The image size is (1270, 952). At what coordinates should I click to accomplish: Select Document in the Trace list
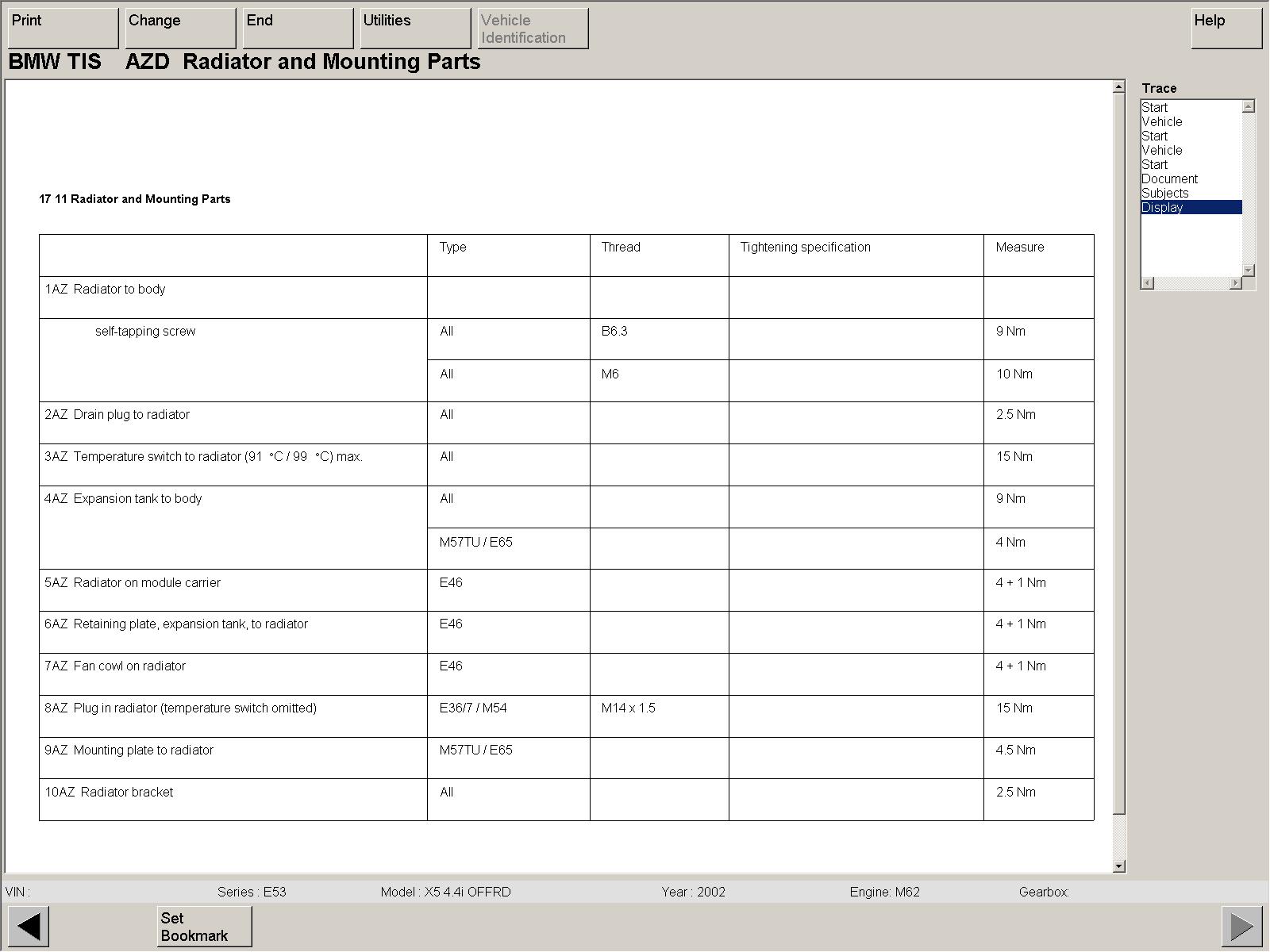(x=1169, y=179)
